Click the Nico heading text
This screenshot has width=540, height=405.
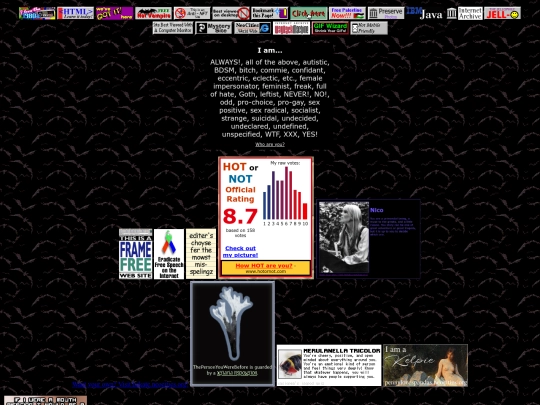point(376,210)
